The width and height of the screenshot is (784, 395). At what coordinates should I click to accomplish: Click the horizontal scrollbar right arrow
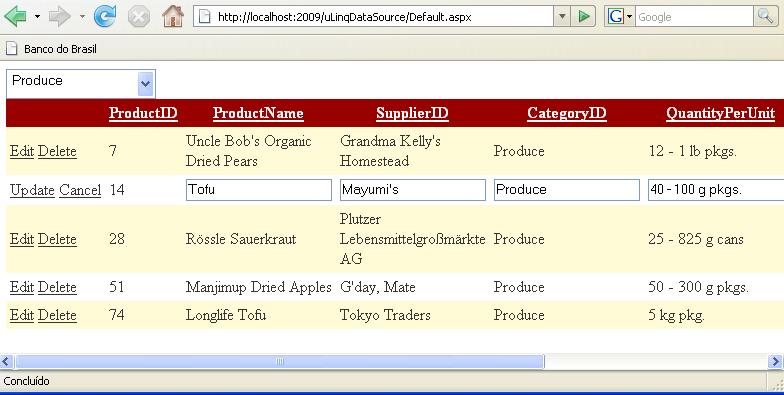776,362
